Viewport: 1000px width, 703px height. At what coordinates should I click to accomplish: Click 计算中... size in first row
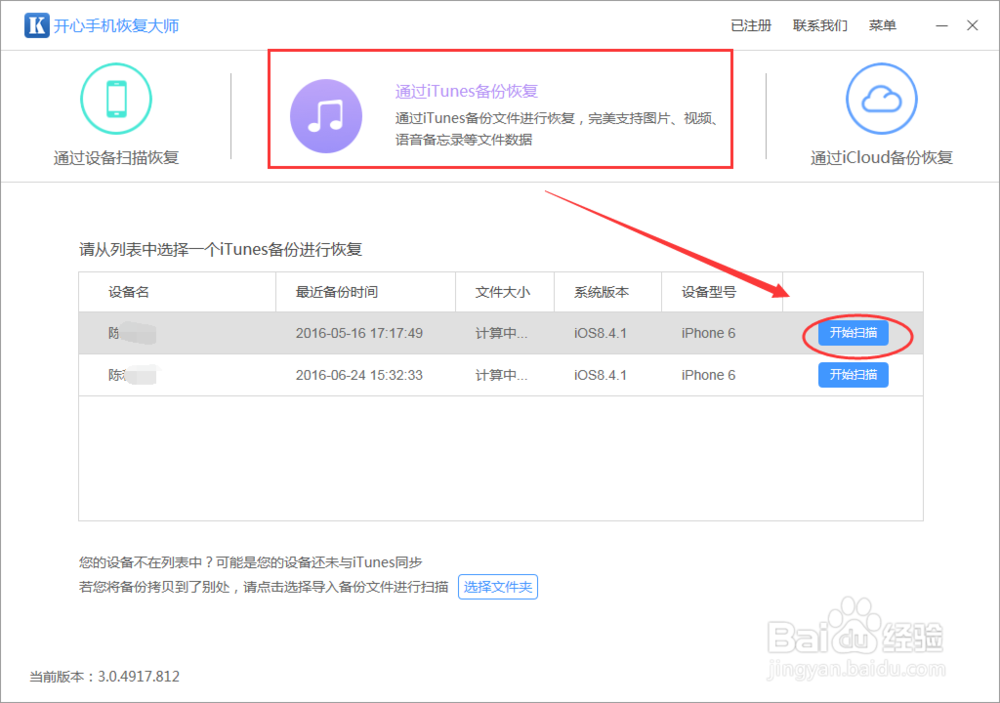(x=501, y=333)
